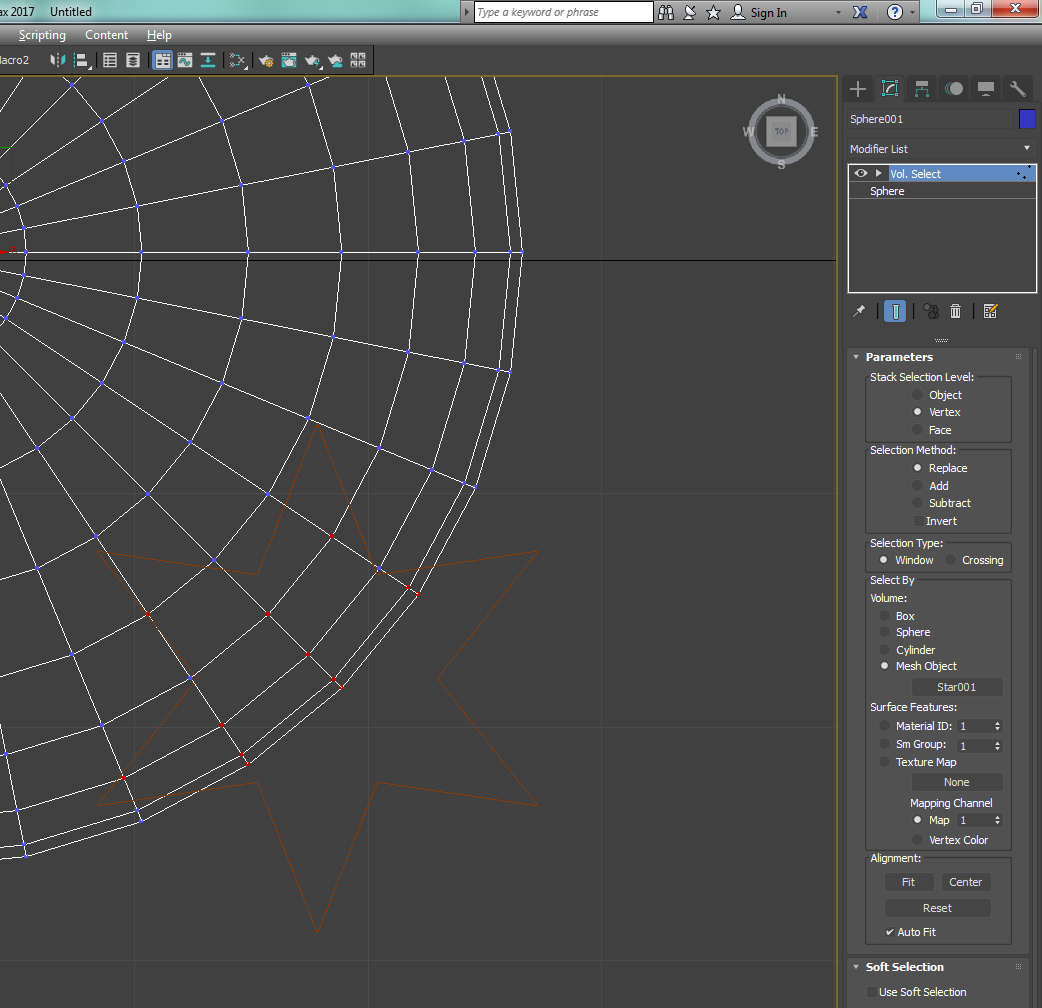Click the Top face of ViewCube
The width and height of the screenshot is (1042, 1008).
[781, 131]
